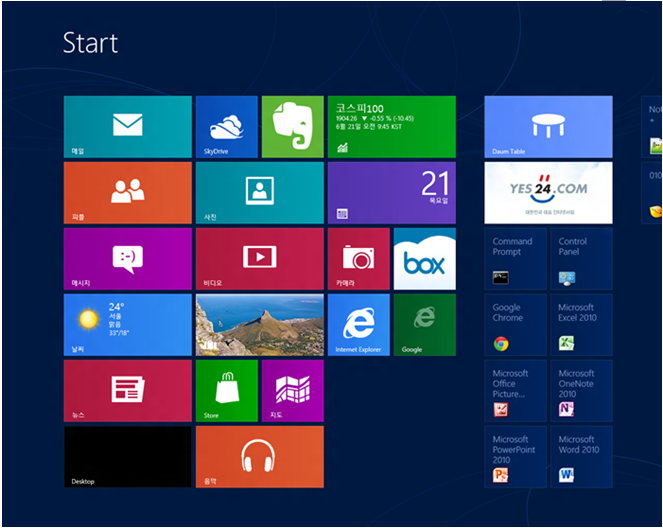Open the YES24.COM tile
The width and height of the screenshot is (663, 528).
[548, 193]
